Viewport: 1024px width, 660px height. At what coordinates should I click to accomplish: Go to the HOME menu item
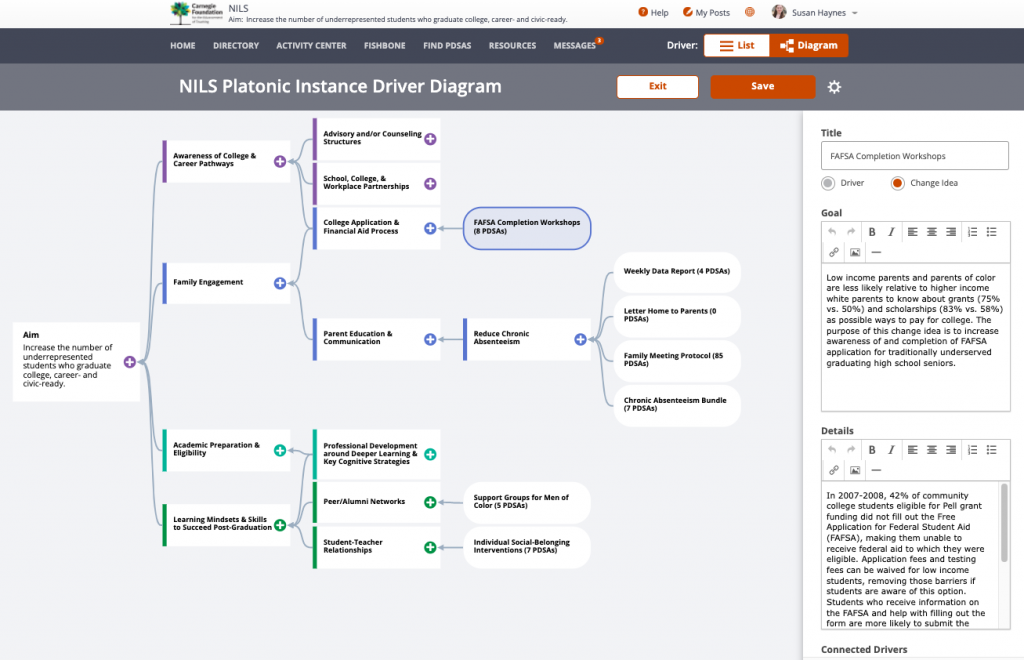[183, 46]
